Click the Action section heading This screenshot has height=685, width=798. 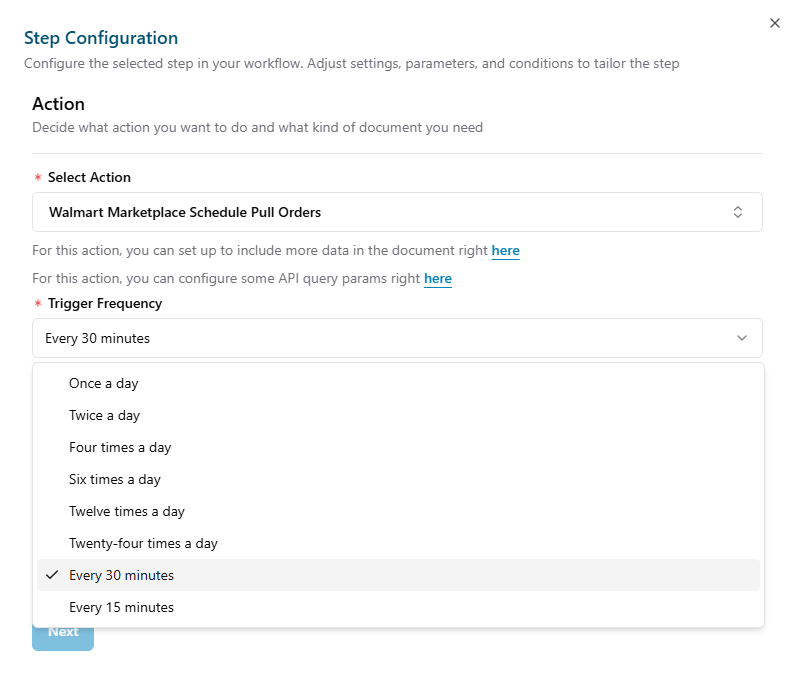[x=59, y=104]
